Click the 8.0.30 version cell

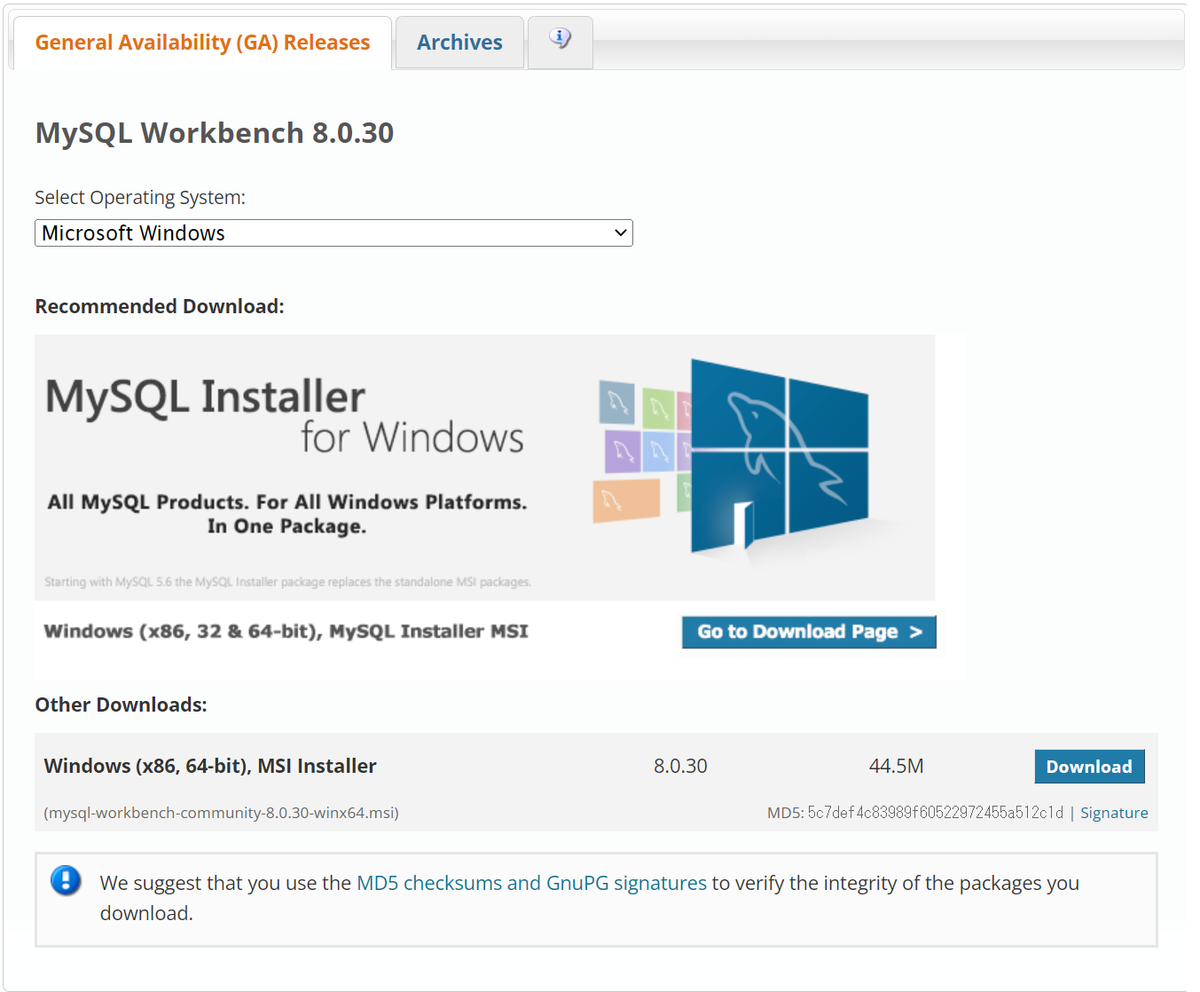(680, 767)
